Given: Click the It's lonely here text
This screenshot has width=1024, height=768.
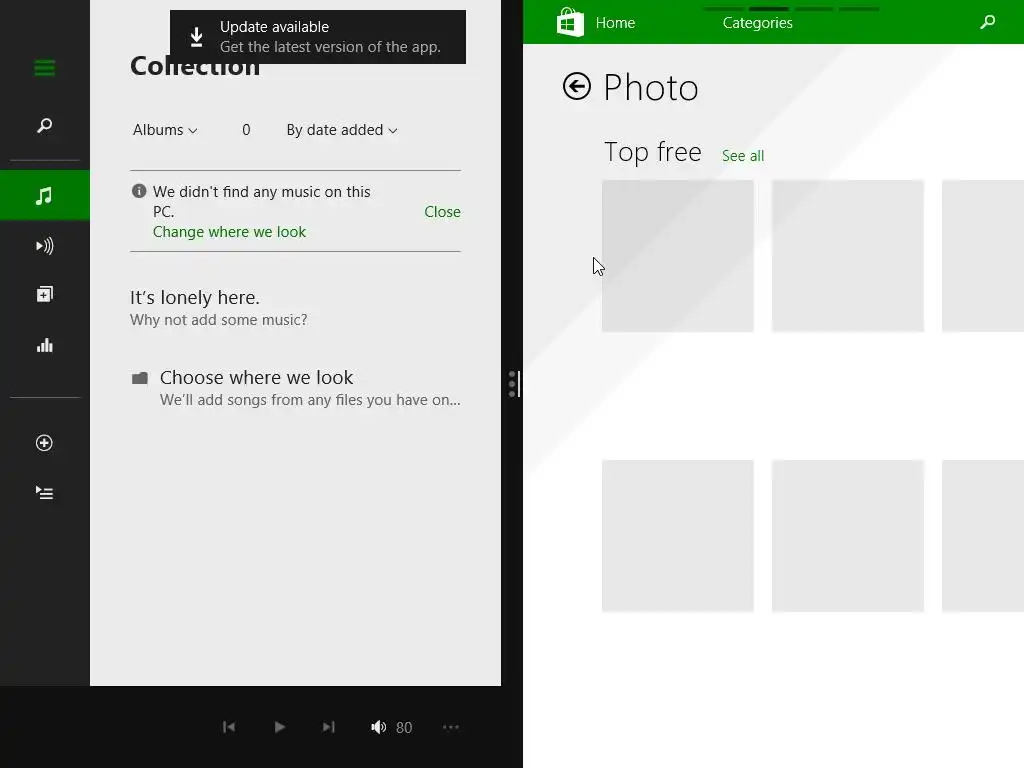Looking at the screenshot, I should tap(195, 298).
